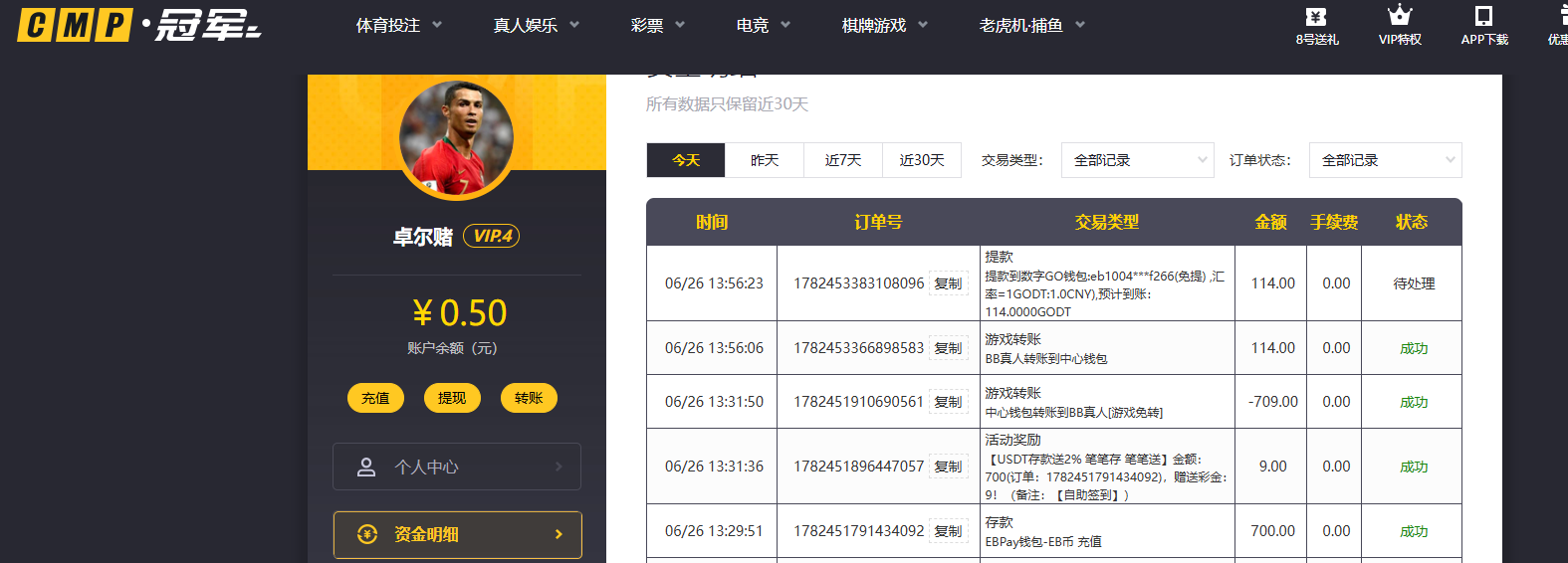Open 个人中心 sidebar item
The image size is (1568, 563).
coord(457,467)
